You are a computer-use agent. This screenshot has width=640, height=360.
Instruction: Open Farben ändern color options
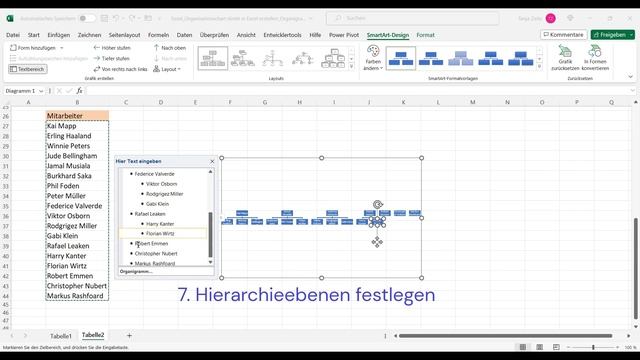point(373,58)
